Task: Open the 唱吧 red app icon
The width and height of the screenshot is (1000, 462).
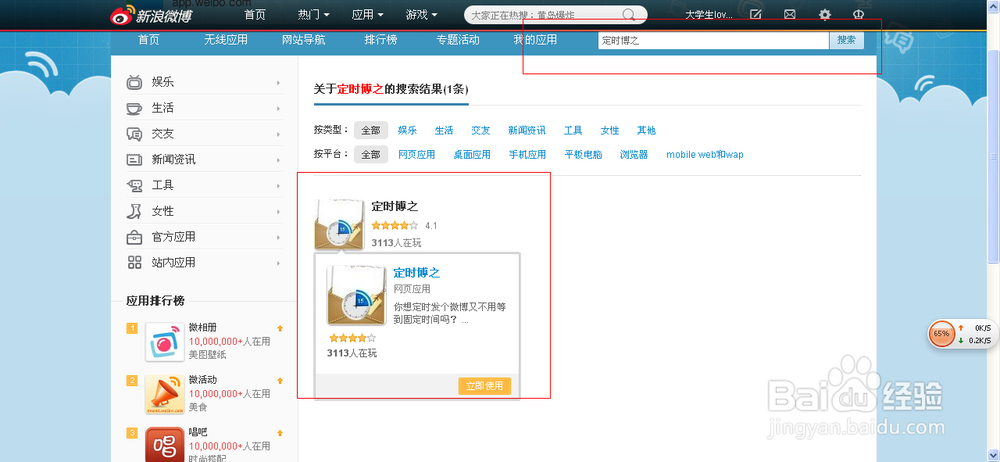Action: pyautogui.click(x=165, y=445)
